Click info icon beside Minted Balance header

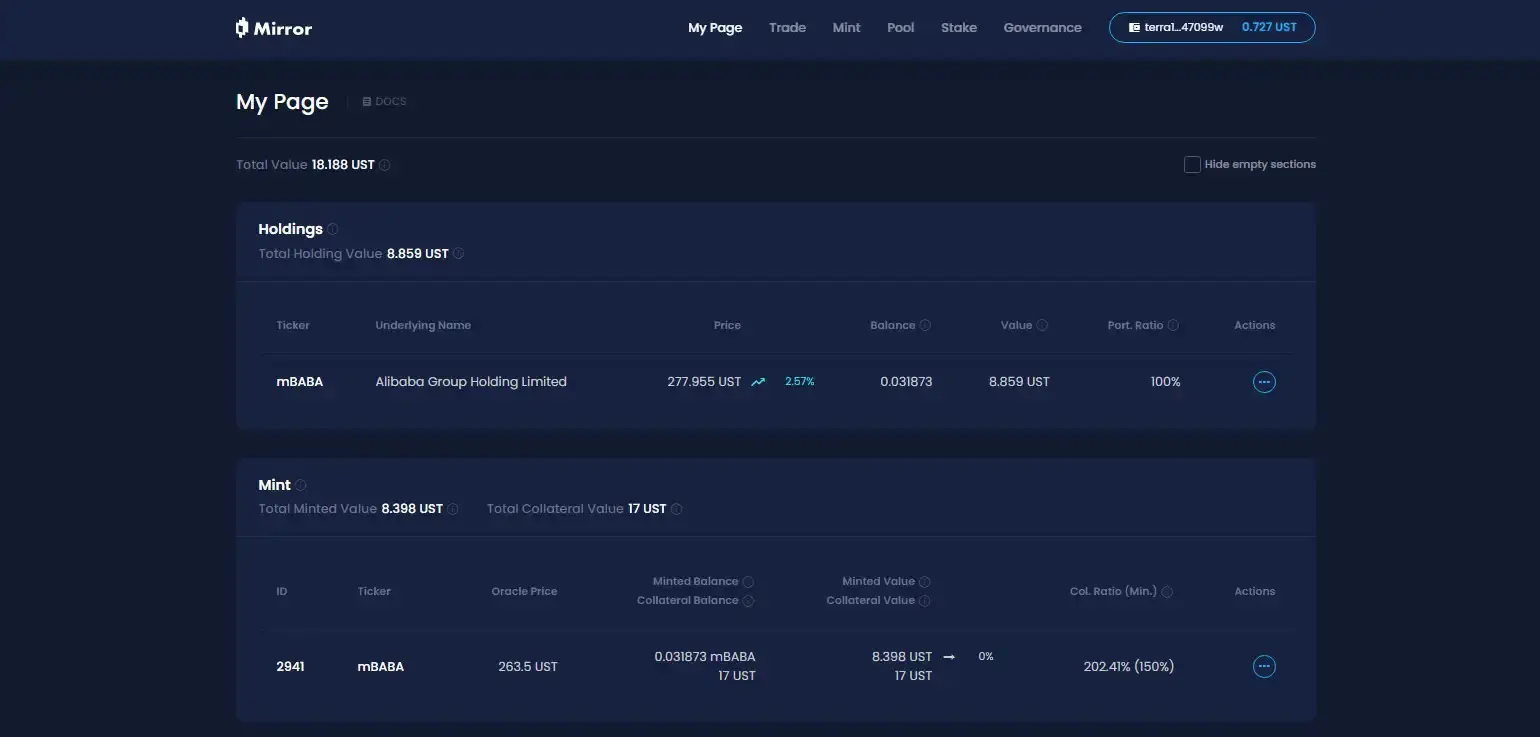[748, 582]
